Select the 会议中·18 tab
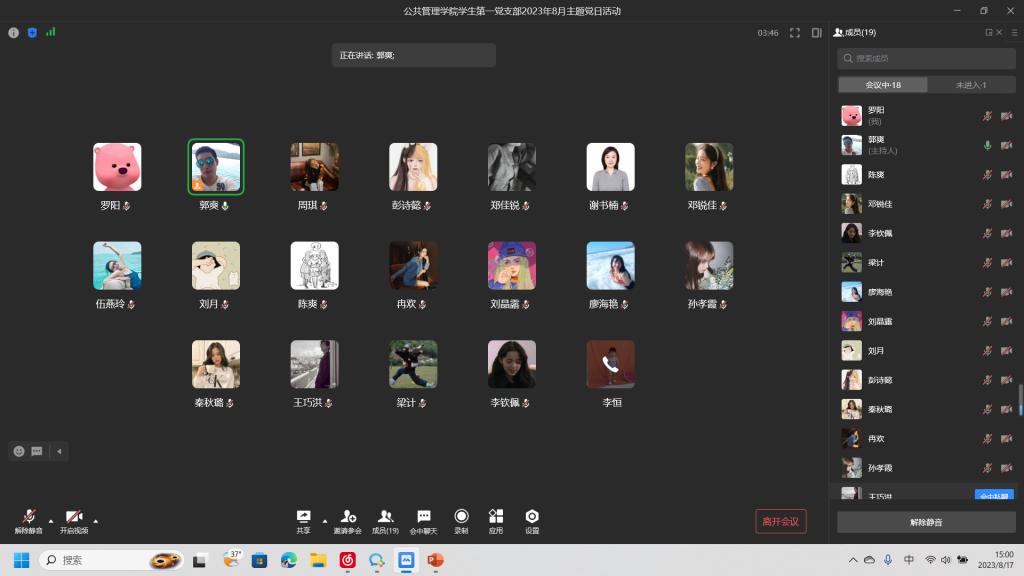1024x576 pixels. click(x=883, y=85)
